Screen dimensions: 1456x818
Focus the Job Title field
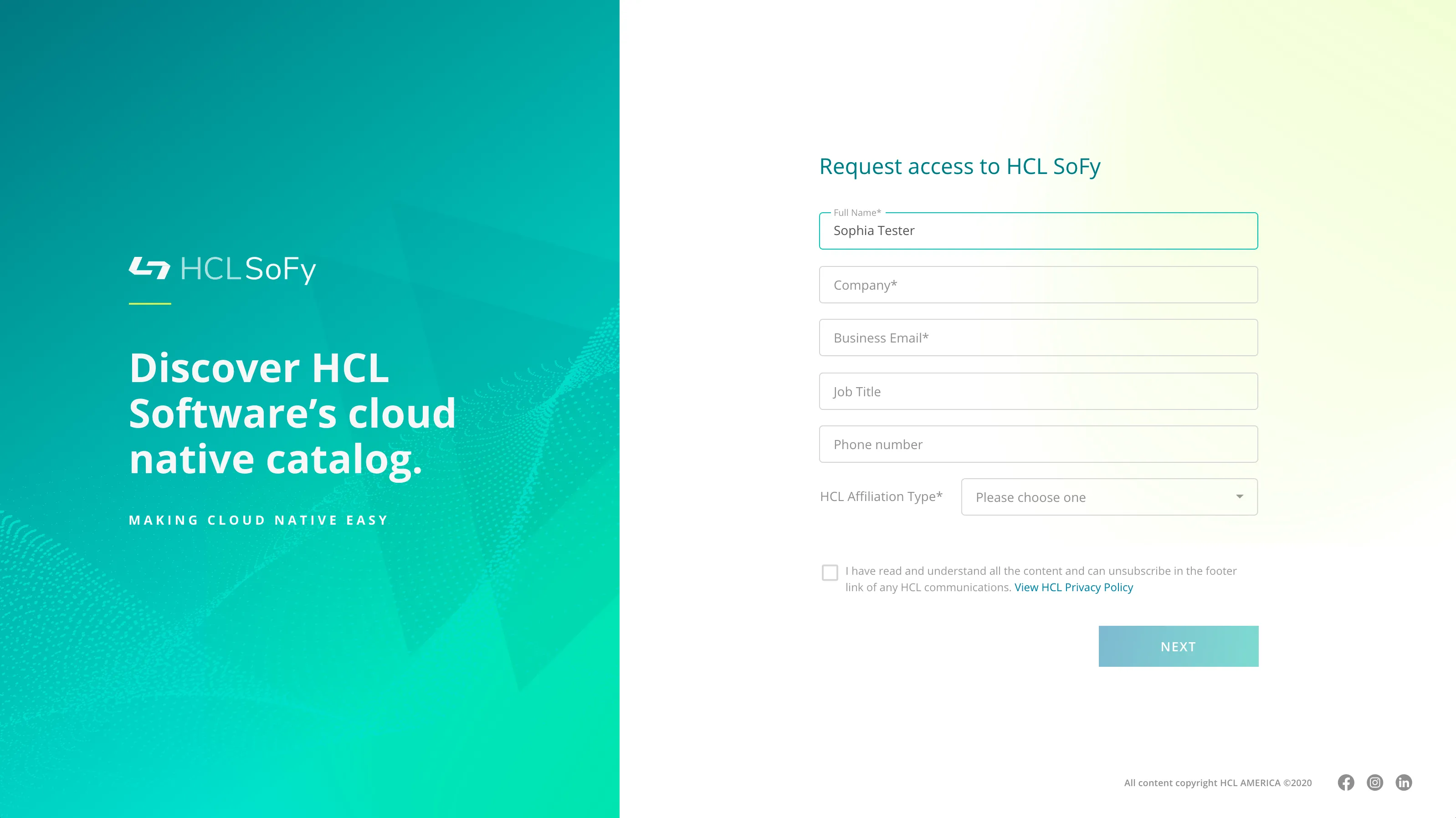(1038, 391)
